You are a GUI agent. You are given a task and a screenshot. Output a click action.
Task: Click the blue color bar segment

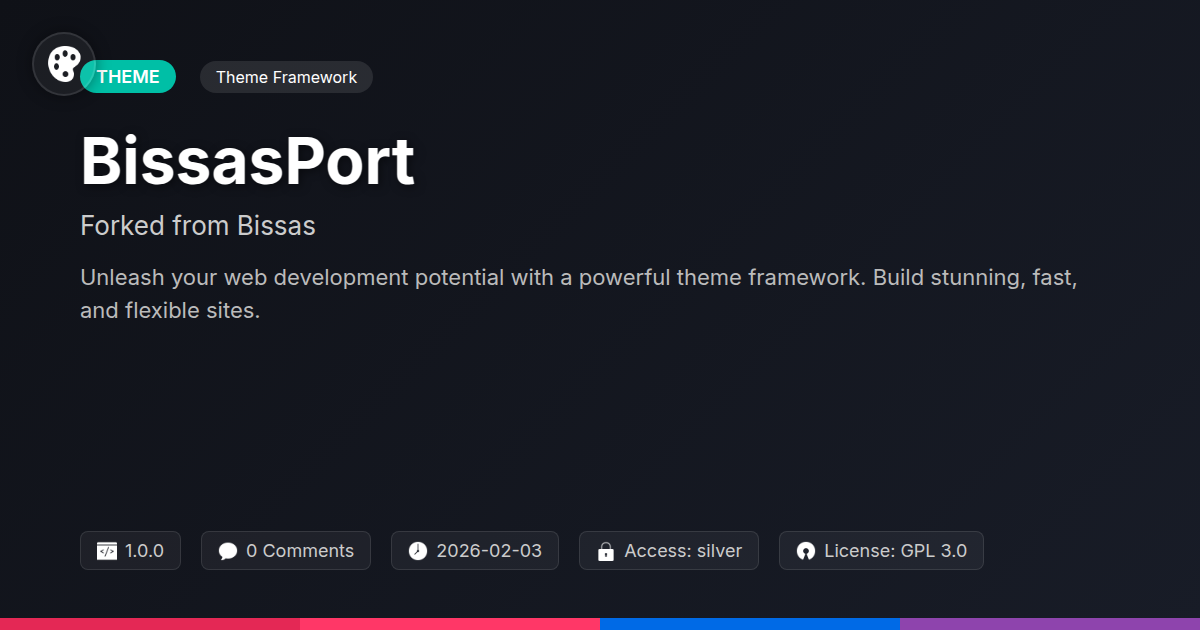click(x=750, y=624)
